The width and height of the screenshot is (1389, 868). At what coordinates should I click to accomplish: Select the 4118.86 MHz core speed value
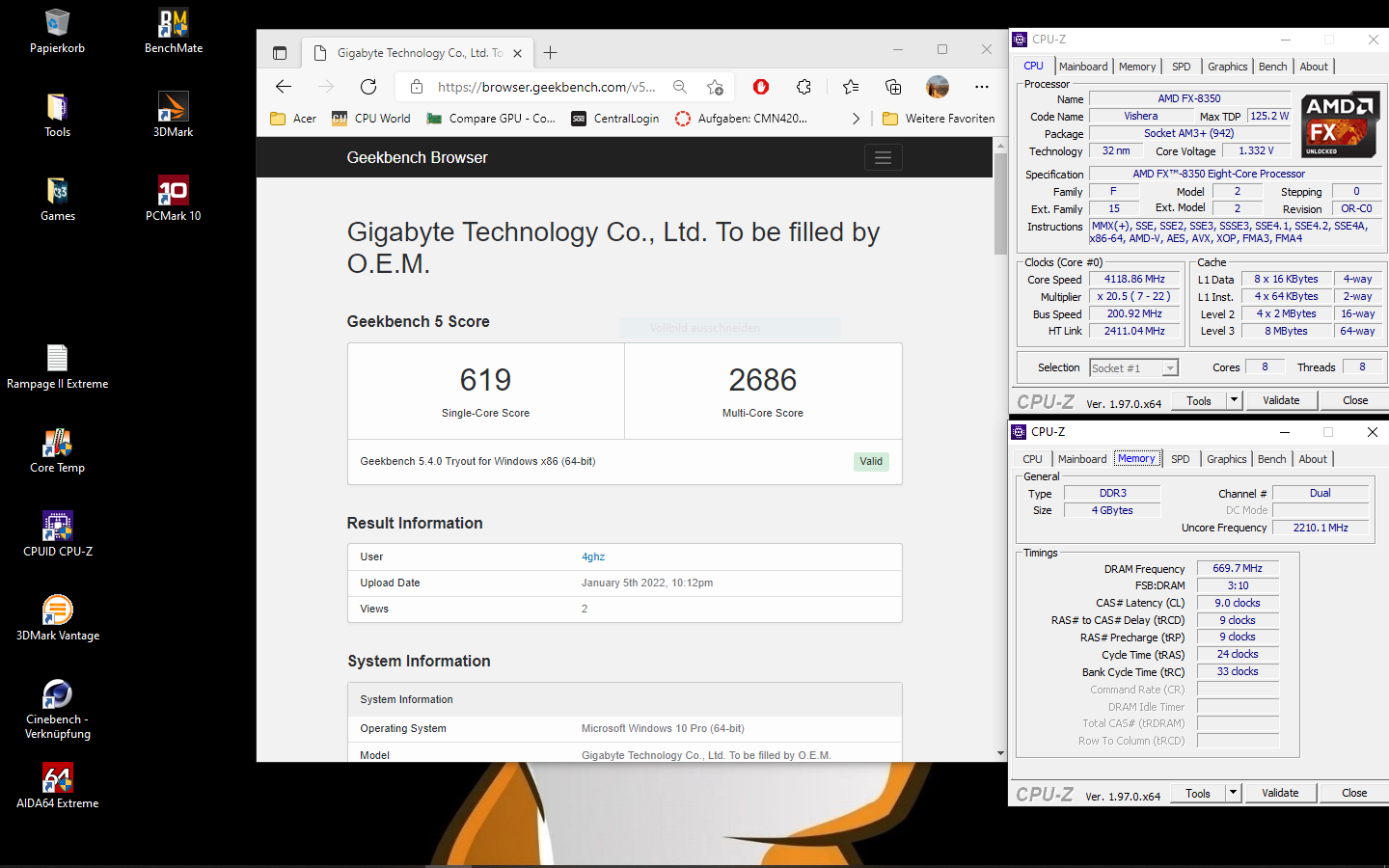(1135, 279)
